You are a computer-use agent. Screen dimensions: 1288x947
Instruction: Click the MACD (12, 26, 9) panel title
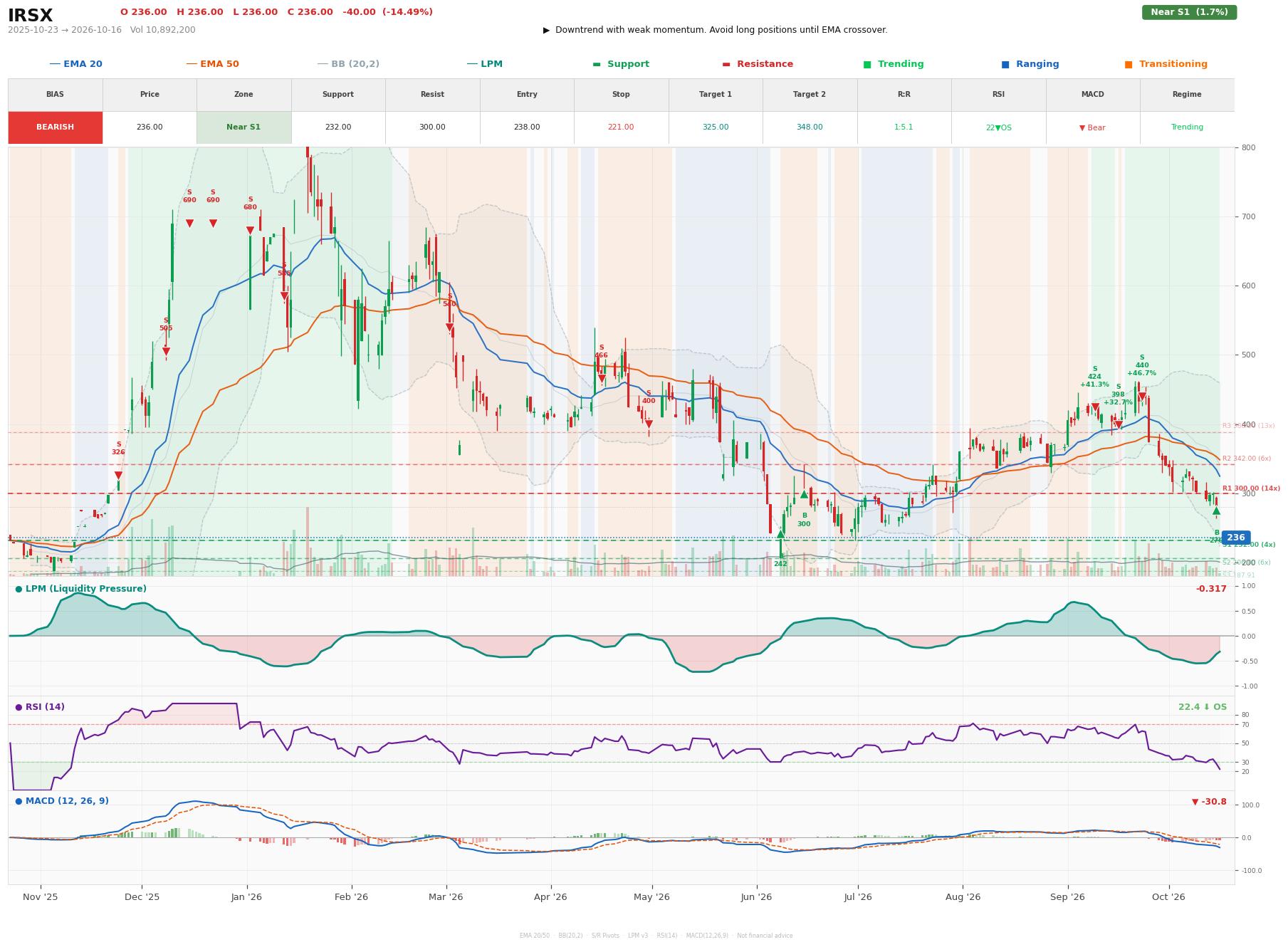(x=67, y=801)
